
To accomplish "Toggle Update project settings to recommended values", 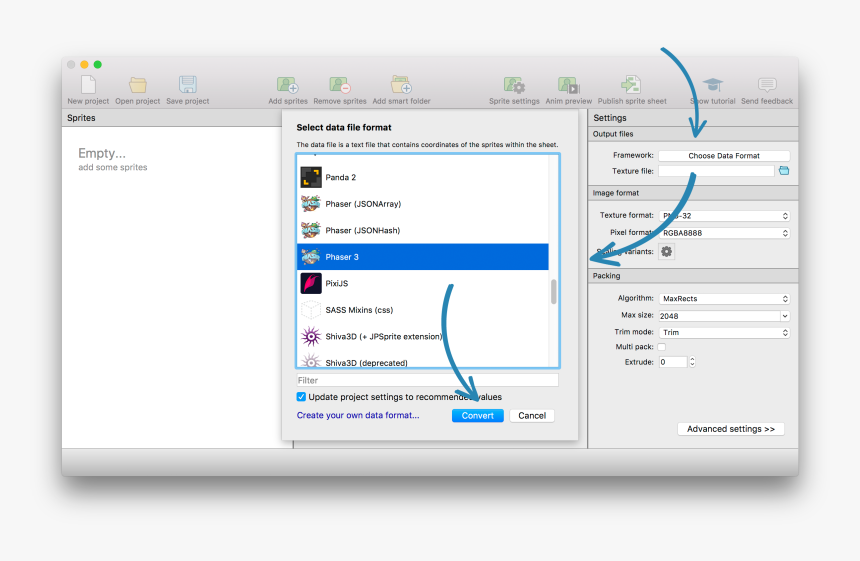I will point(301,396).
